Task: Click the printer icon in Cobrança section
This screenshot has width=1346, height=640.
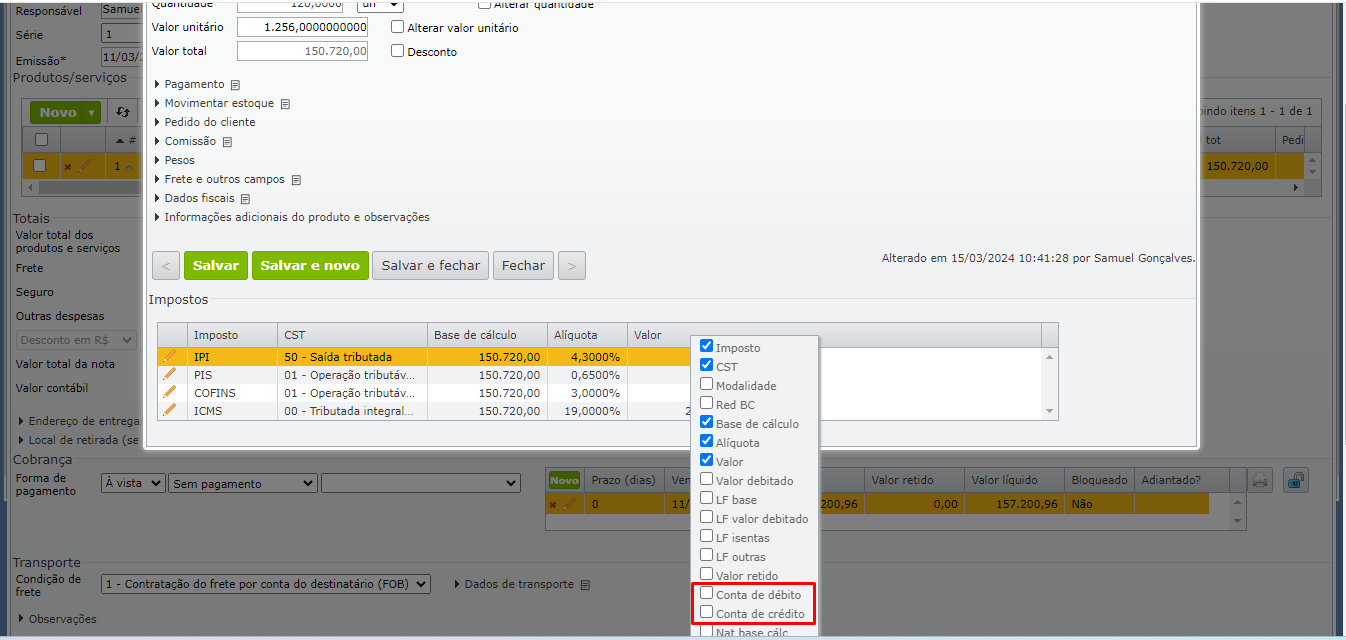Action: 1260,481
